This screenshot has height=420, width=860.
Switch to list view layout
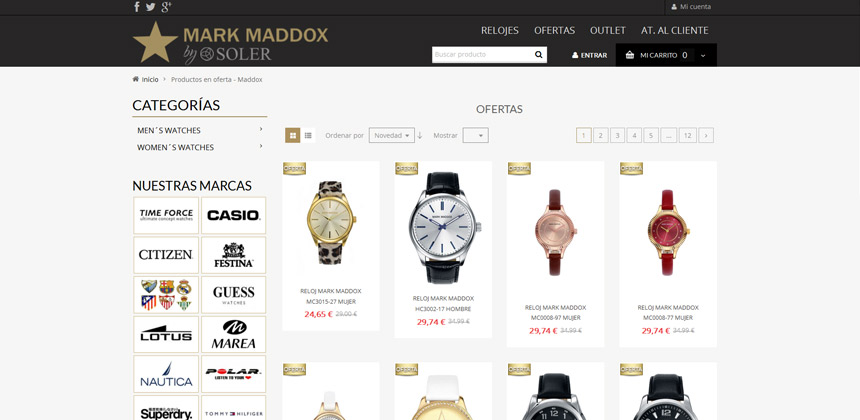[x=308, y=135]
